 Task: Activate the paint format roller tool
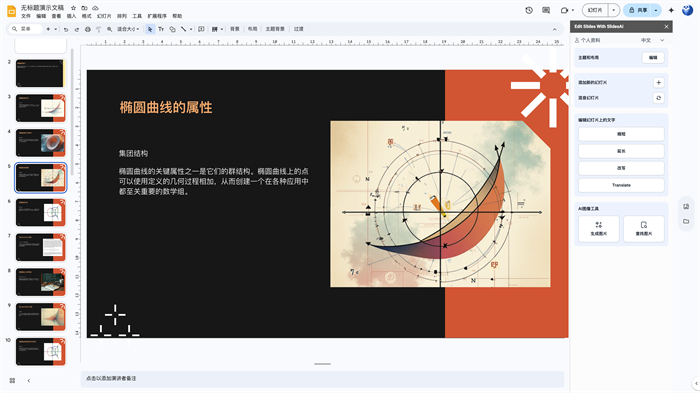point(98,29)
